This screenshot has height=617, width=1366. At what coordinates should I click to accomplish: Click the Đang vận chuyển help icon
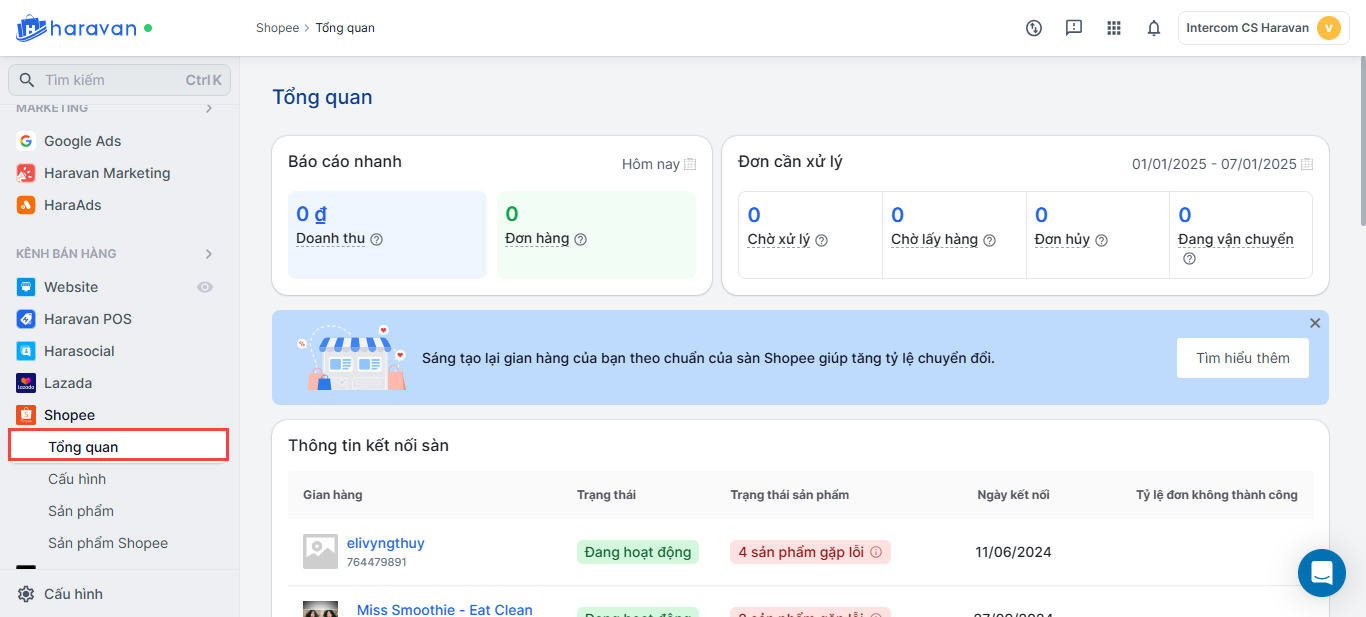click(1189, 258)
